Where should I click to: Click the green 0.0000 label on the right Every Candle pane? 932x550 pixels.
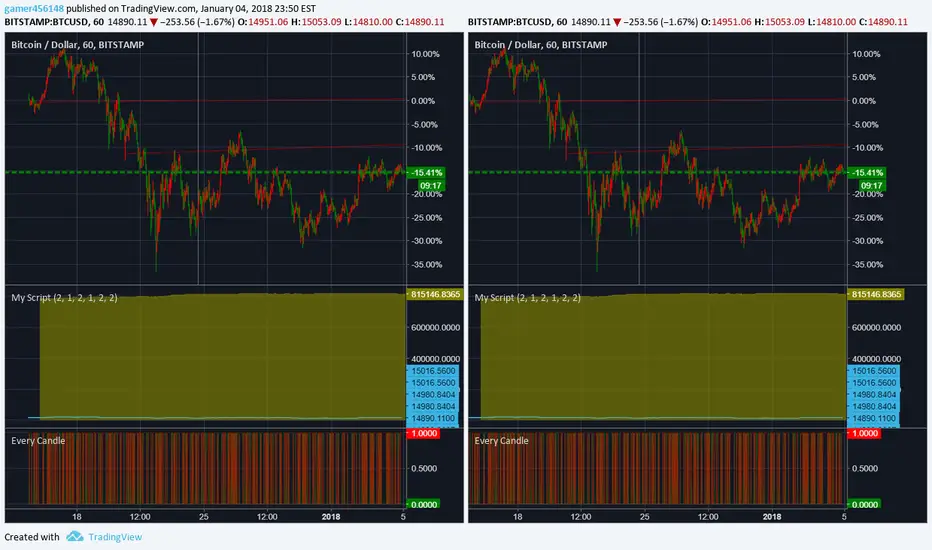click(x=864, y=504)
